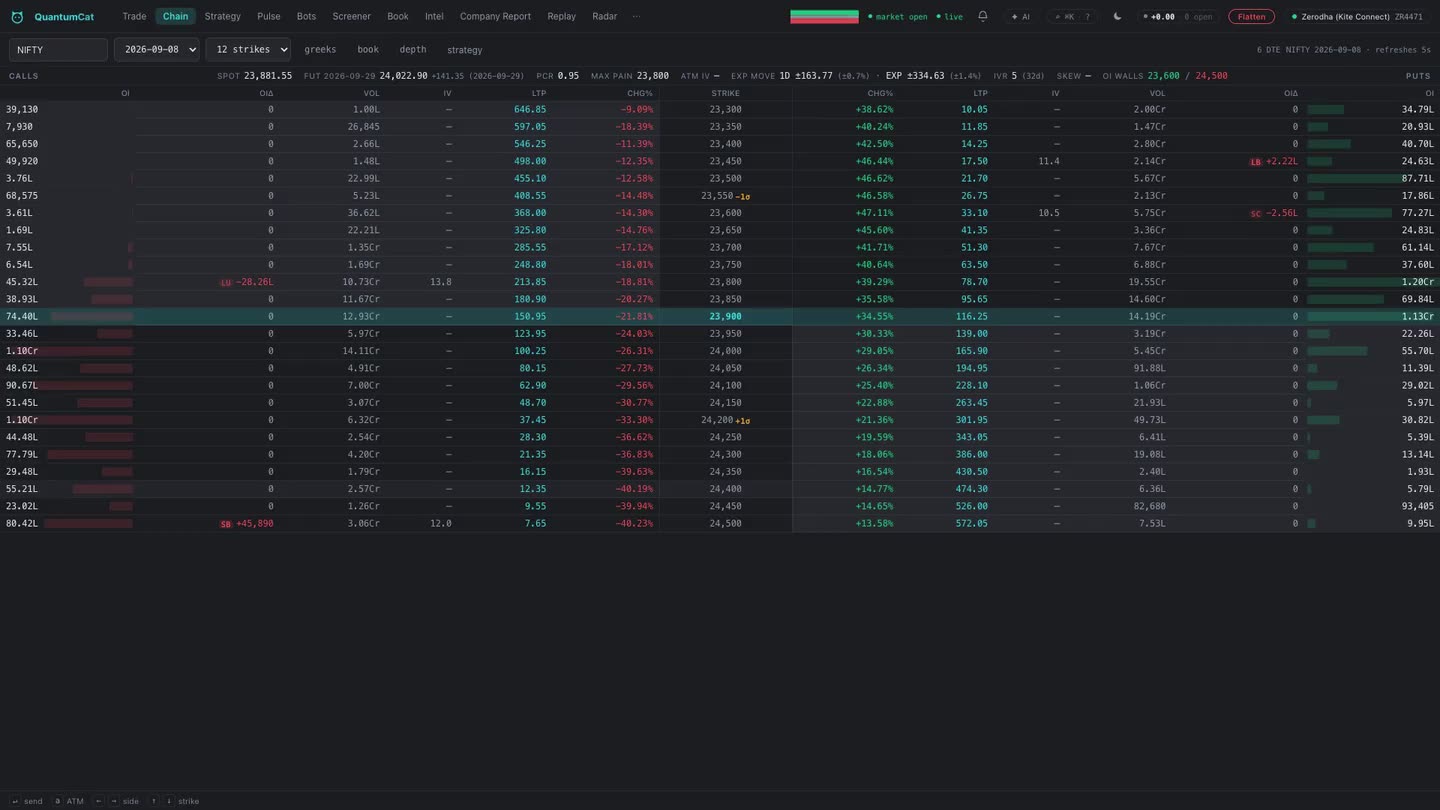Image resolution: width=1440 pixels, height=810 pixels.
Task: Toggle the greeks view
Action: [x=320, y=49]
